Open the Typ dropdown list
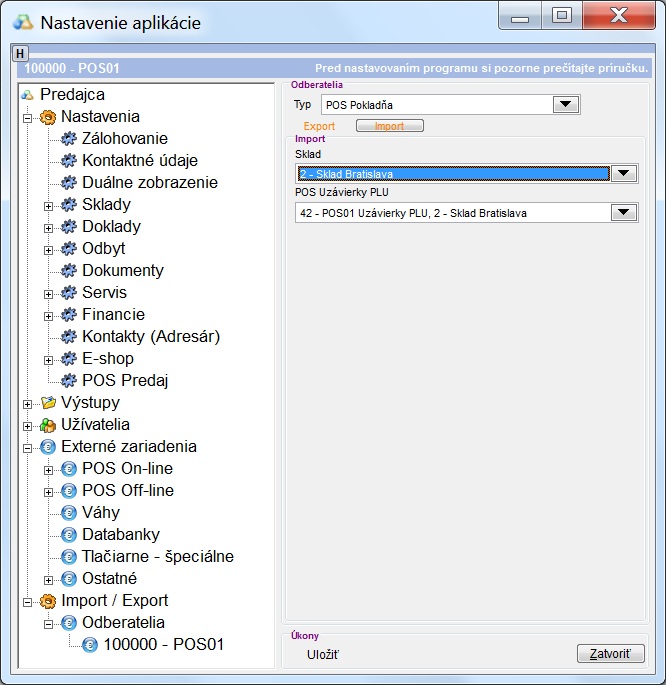This screenshot has width=666, height=685. (x=566, y=104)
